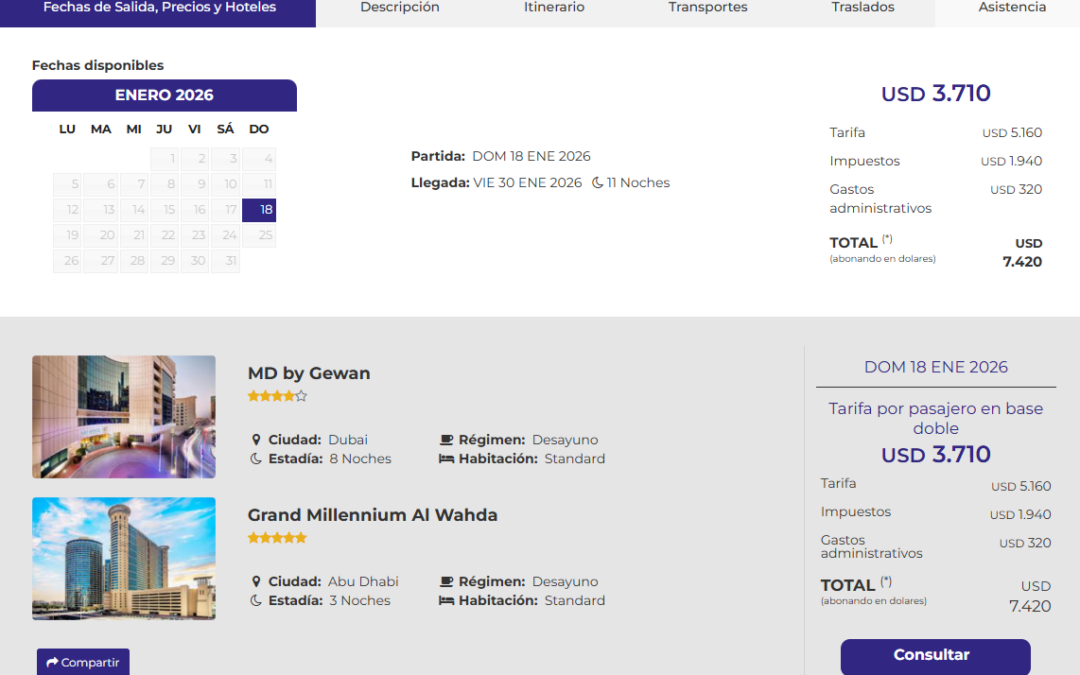Switch to the Itinerario tab
The image size is (1080, 675).
pos(554,8)
